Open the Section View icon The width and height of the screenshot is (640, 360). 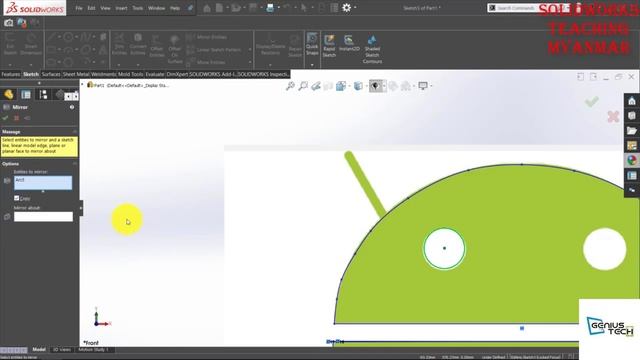[x=328, y=86]
